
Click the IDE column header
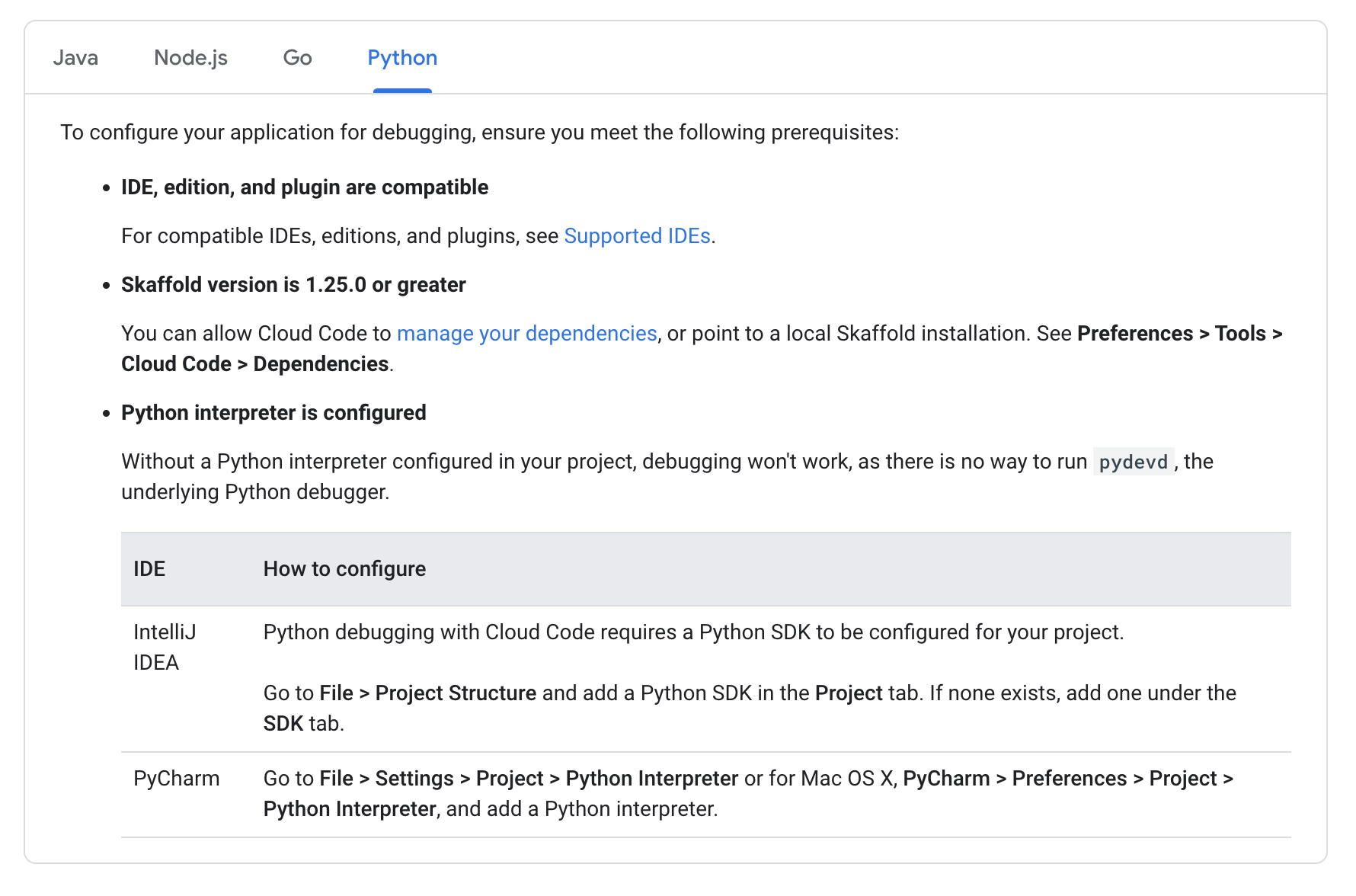pos(149,568)
